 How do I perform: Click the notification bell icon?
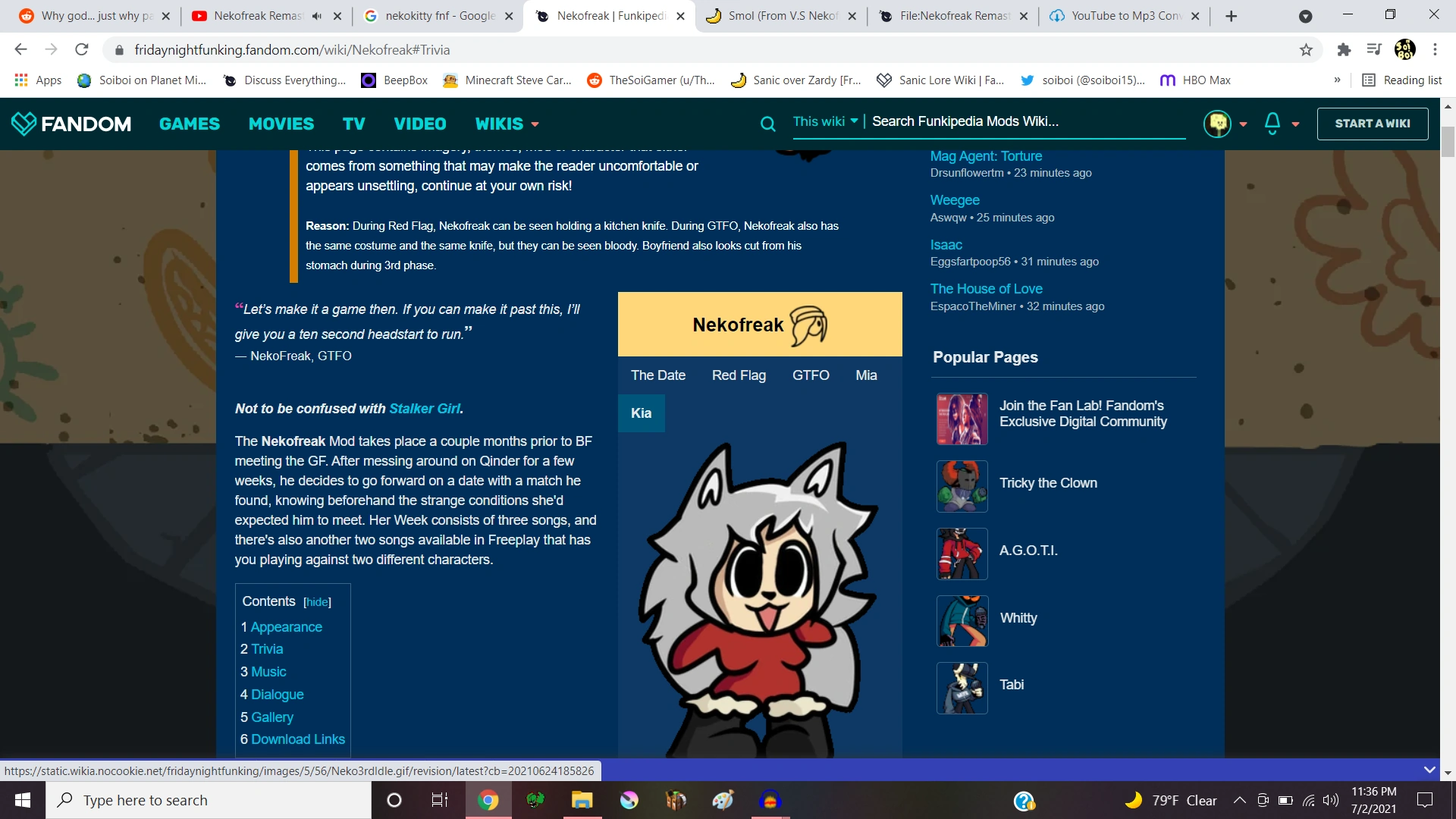[x=1272, y=123]
